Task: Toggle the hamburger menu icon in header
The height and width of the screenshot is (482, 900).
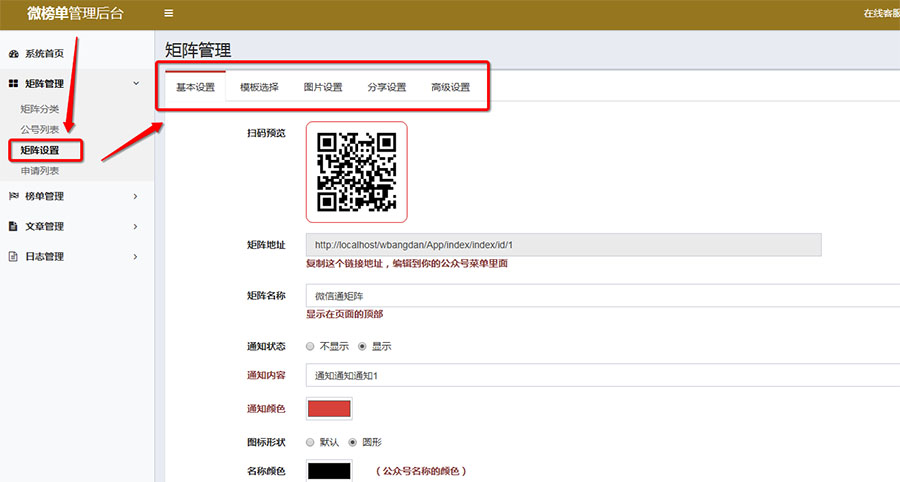Action: [169, 13]
